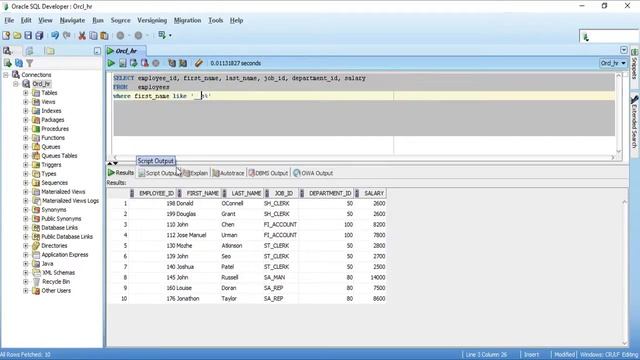Image resolution: width=640 pixels, height=360 pixels.
Task: Collapse the Connections tree node
Action: pyautogui.click(x=6, y=75)
